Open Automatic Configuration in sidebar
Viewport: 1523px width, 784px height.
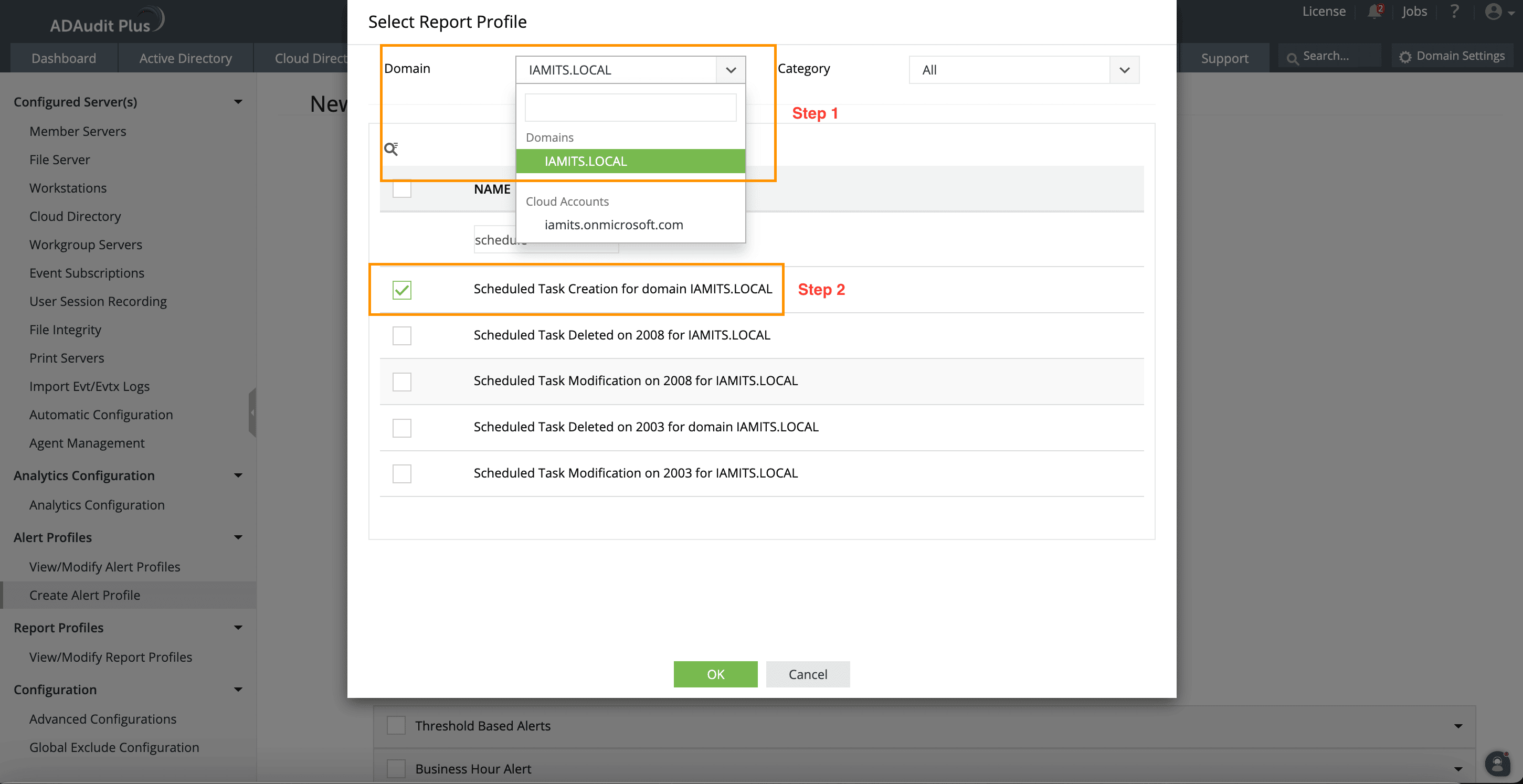101,415
